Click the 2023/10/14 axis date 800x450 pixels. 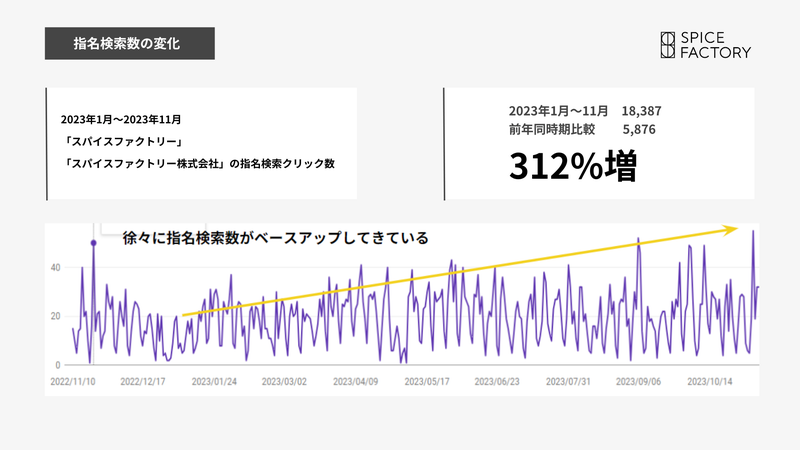[x=710, y=382]
